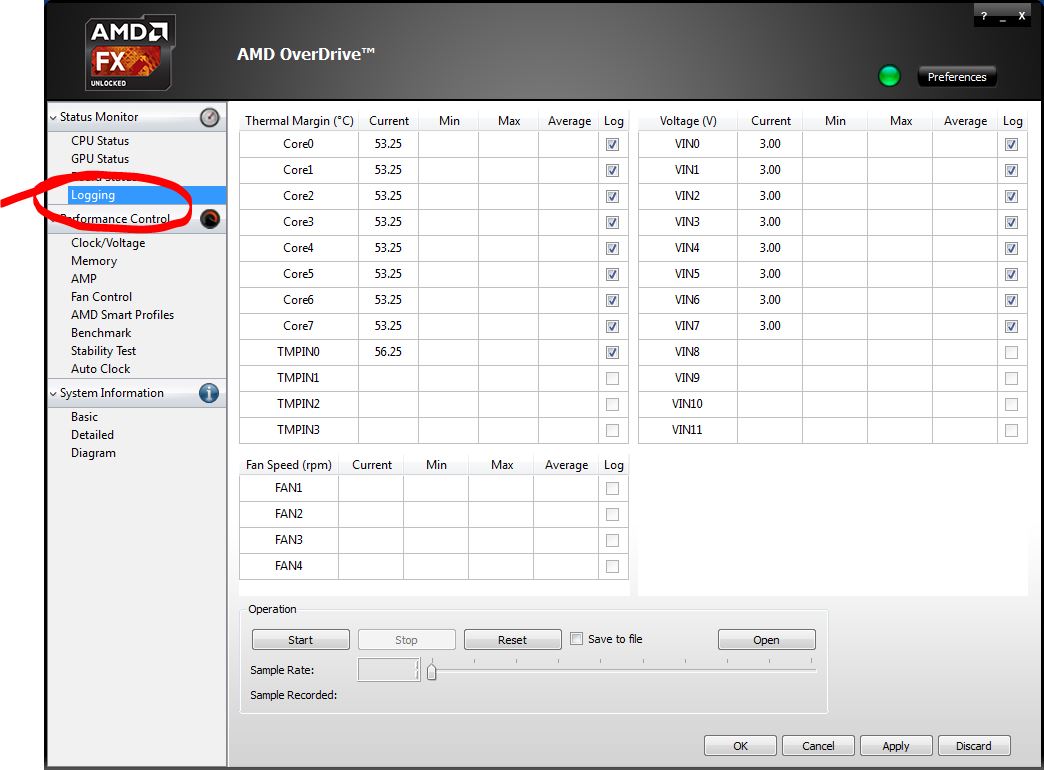Click the Performance Control section header
This screenshot has width=1044, height=770.
[137, 219]
